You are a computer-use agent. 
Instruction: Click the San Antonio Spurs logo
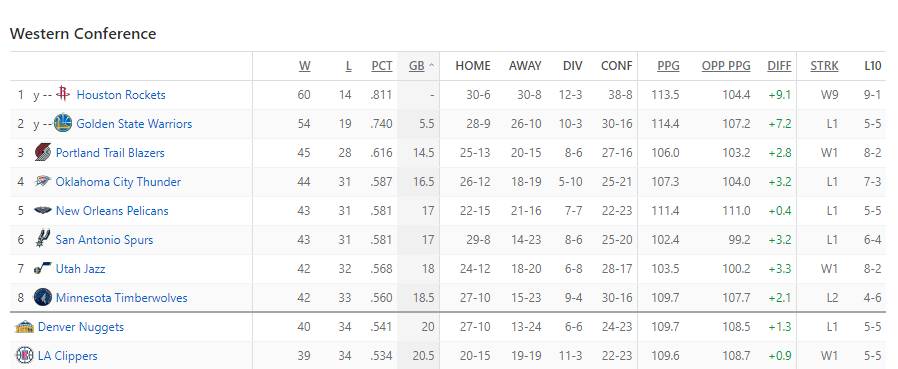pos(43,239)
